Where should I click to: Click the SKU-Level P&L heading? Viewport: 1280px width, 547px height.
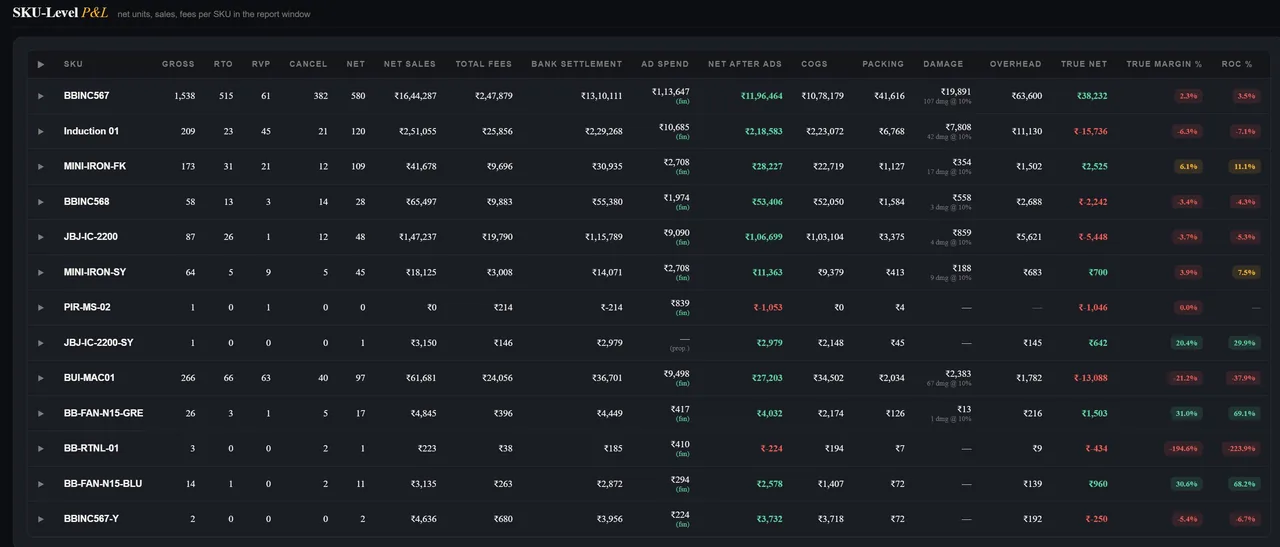60,13
